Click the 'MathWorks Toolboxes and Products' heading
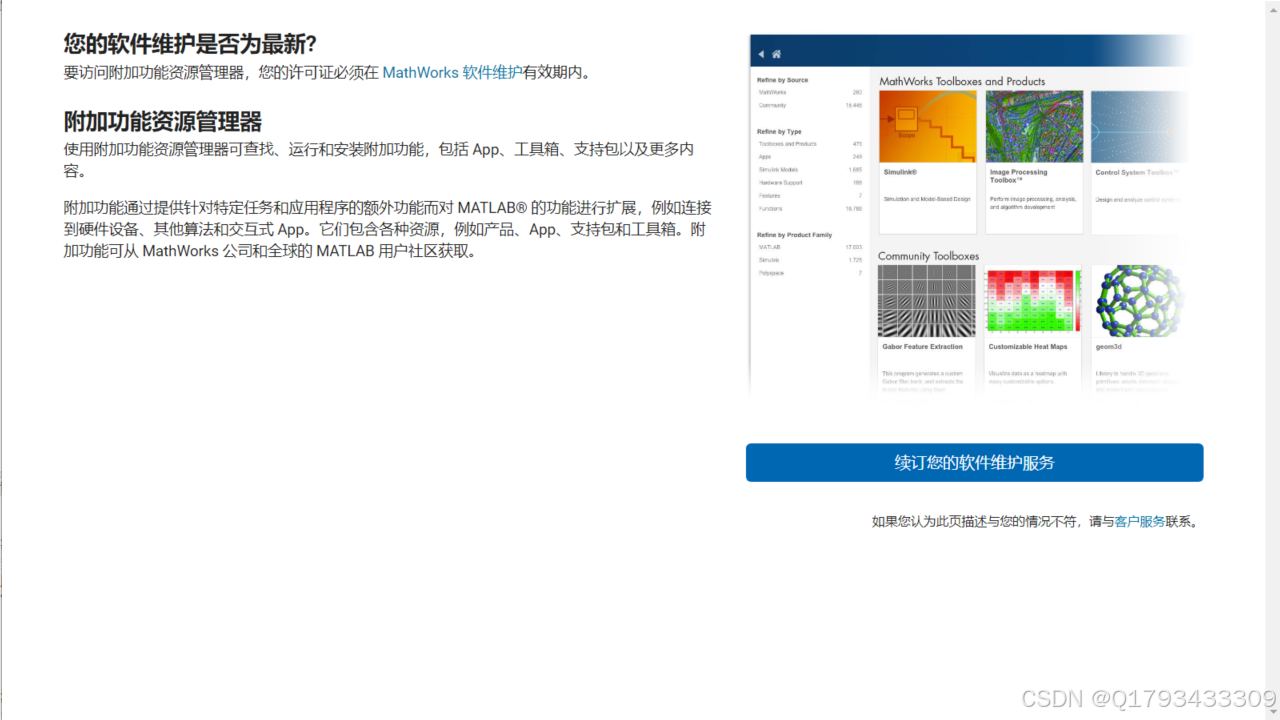This screenshot has width=1280, height=720. click(x=962, y=81)
